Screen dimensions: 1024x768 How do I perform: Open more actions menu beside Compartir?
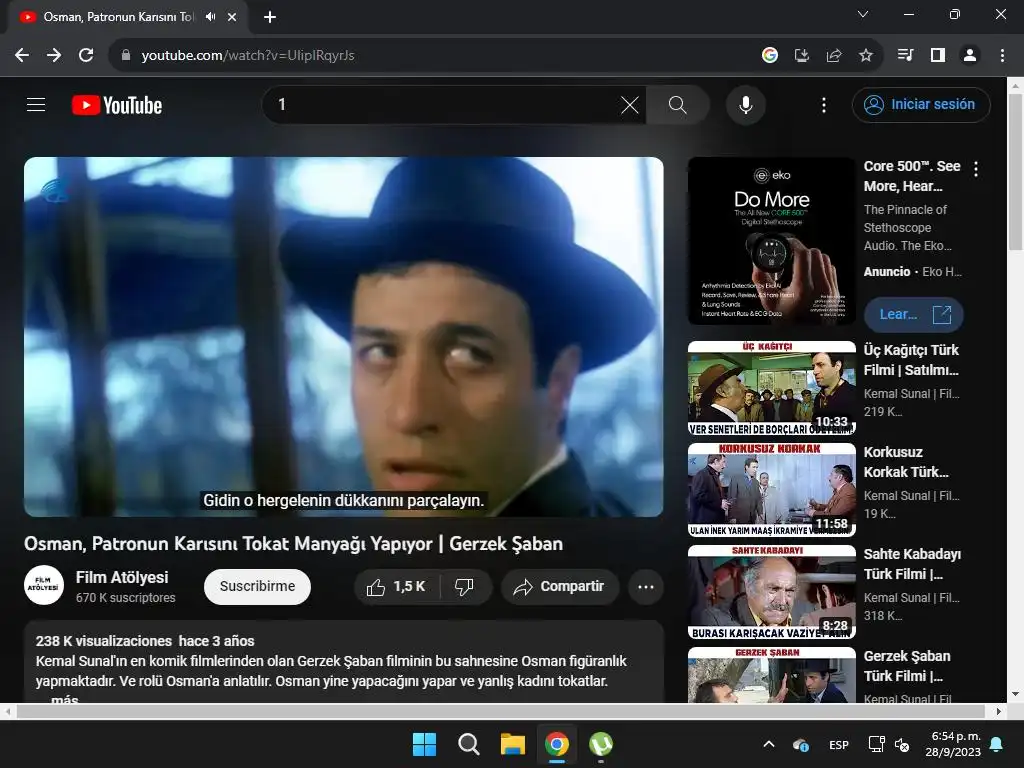(646, 586)
